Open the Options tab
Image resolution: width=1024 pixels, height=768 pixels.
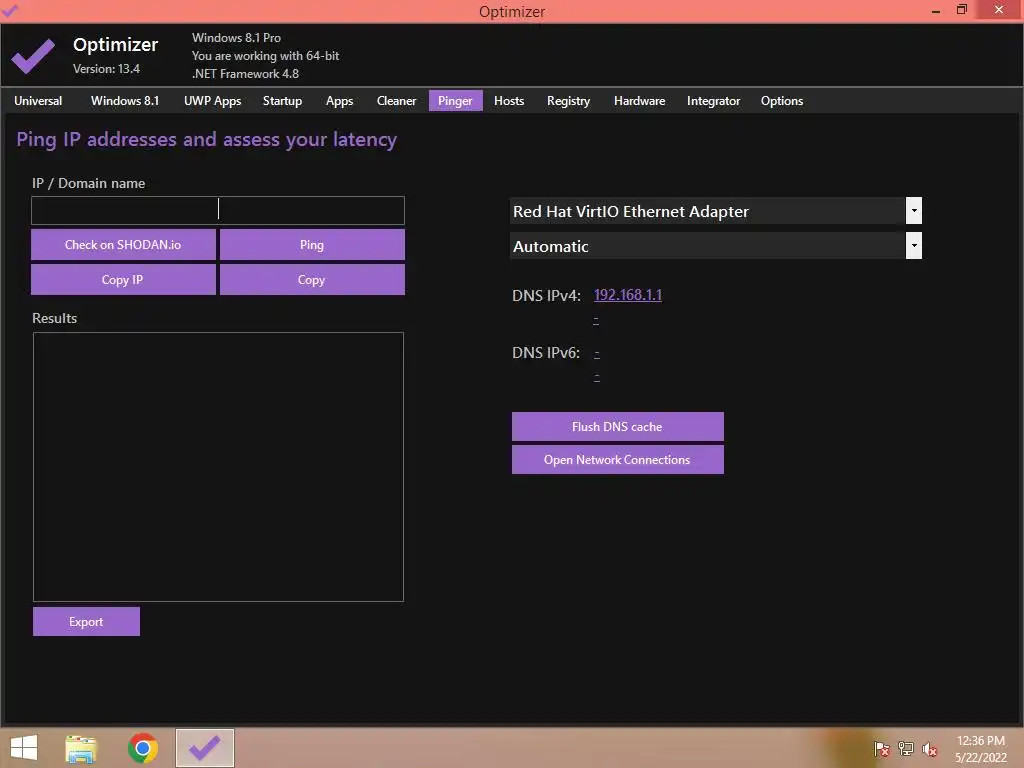pos(782,101)
